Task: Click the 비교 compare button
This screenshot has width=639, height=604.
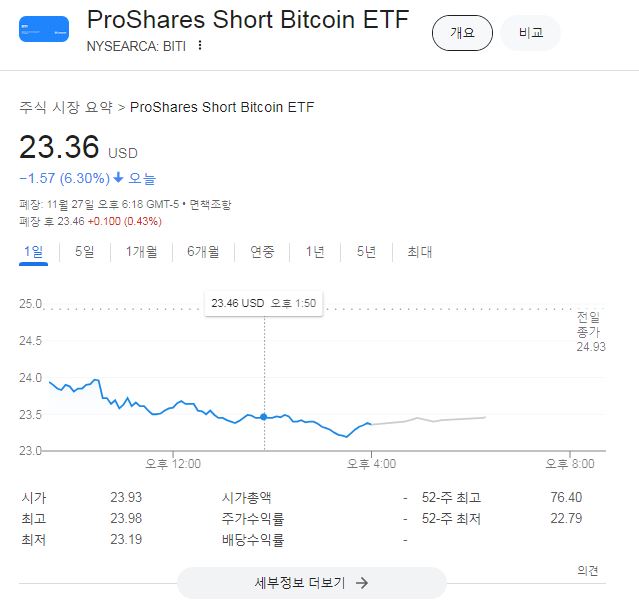Action: (530, 33)
